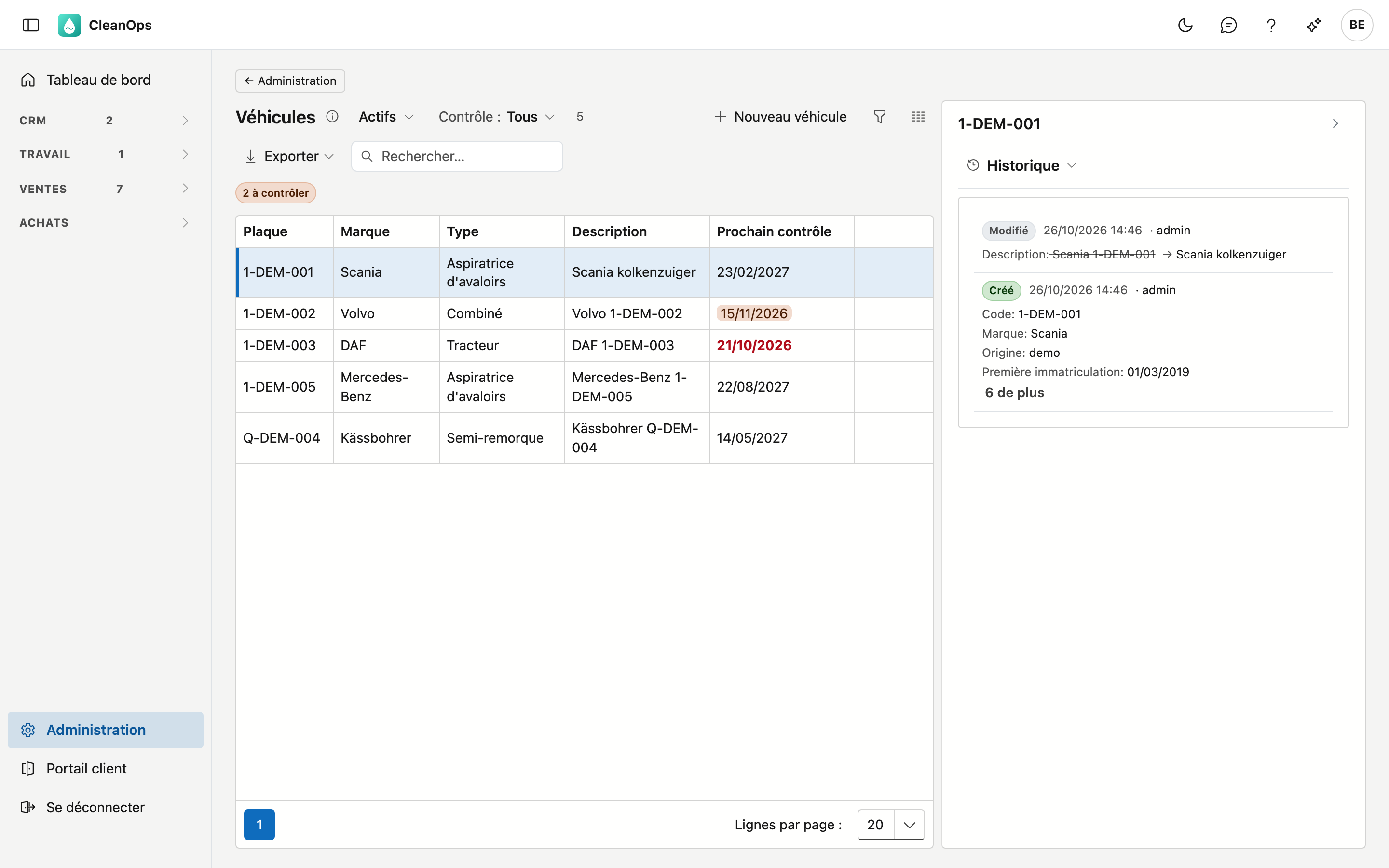Open the filter funnel icon
This screenshot has height=868, width=1389.
click(879, 117)
